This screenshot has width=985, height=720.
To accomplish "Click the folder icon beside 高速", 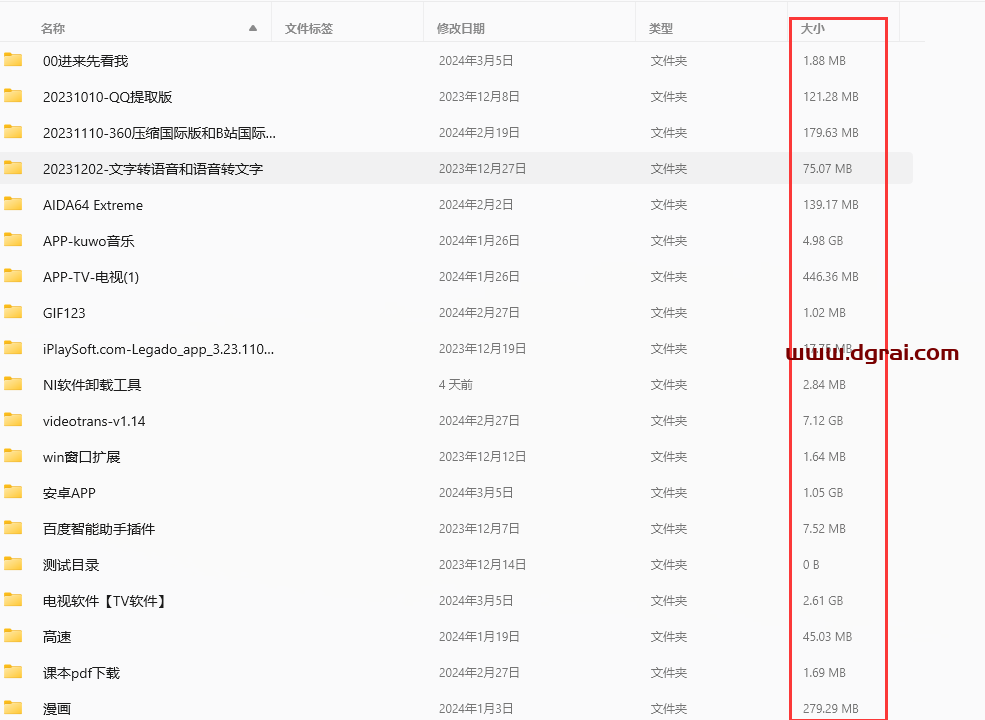I will pyautogui.click(x=13, y=636).
